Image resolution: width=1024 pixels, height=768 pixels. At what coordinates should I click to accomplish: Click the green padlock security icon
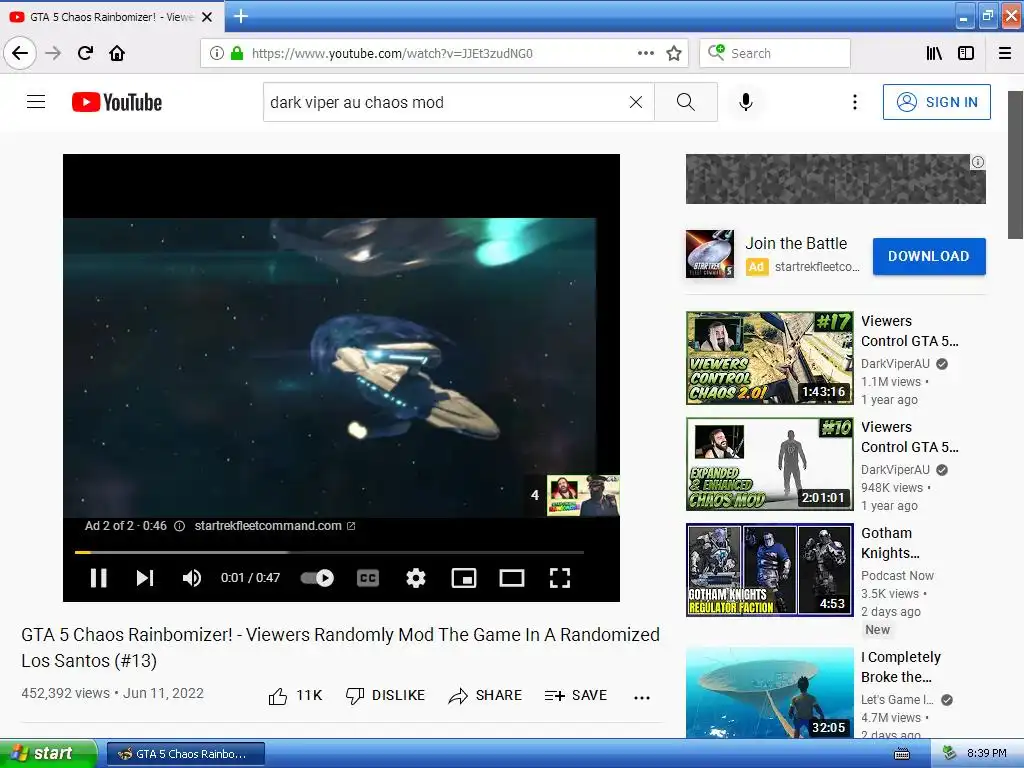tap(237, 53)
